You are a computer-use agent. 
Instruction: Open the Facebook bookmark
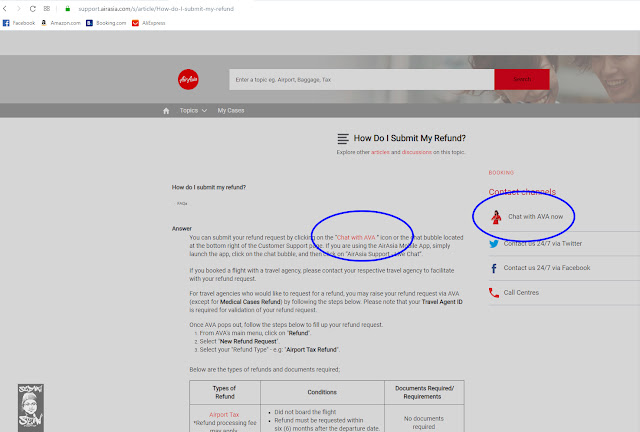pos(19,23)
